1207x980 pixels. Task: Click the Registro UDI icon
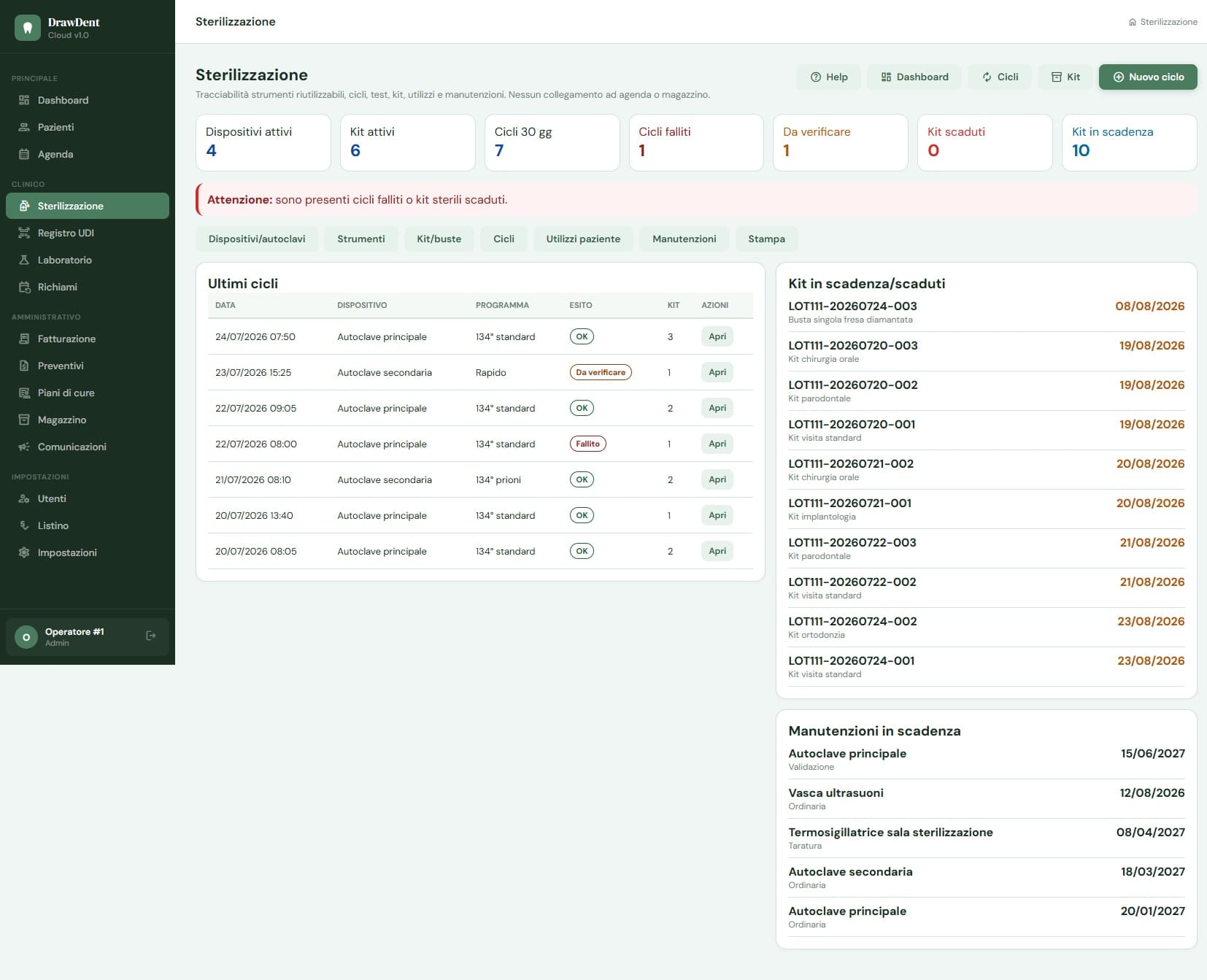click(x=24, y=233)
